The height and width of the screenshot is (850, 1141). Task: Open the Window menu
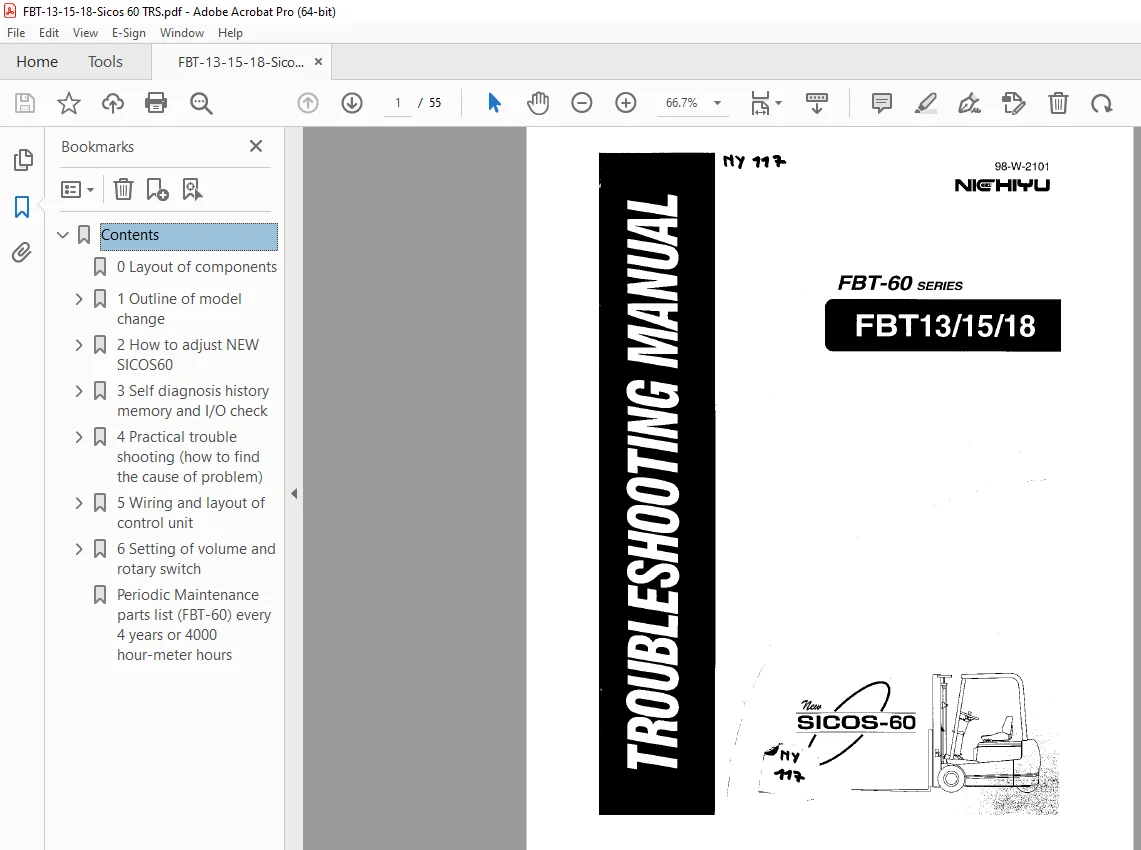point(182,33)
